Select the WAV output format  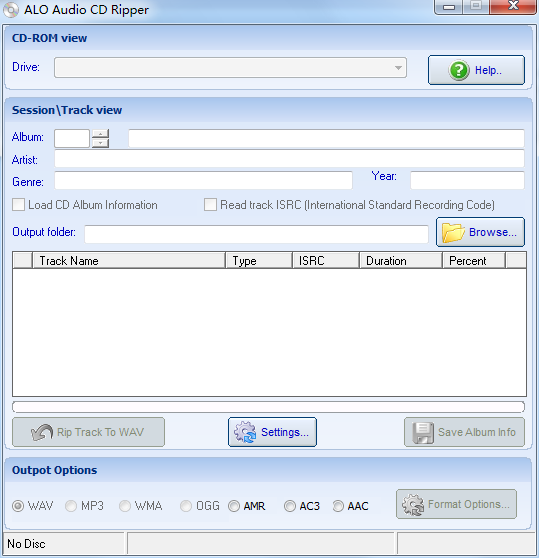coord(18,506)
